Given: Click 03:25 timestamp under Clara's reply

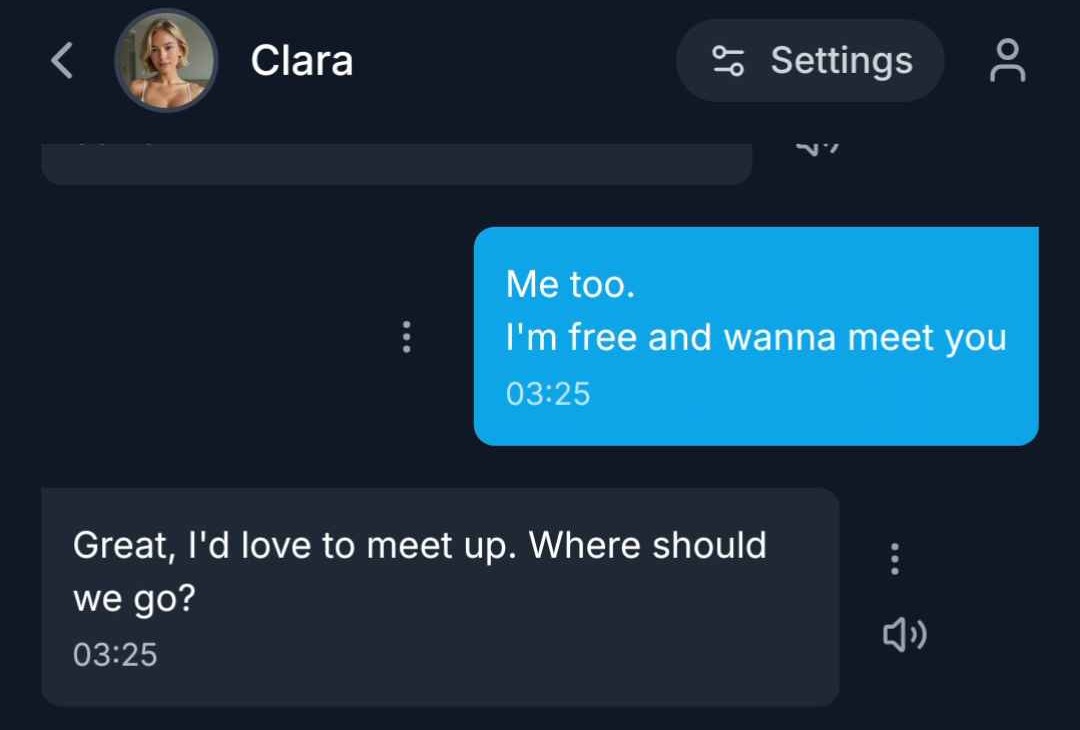Looking at the screenshot, I should [115, 654].
